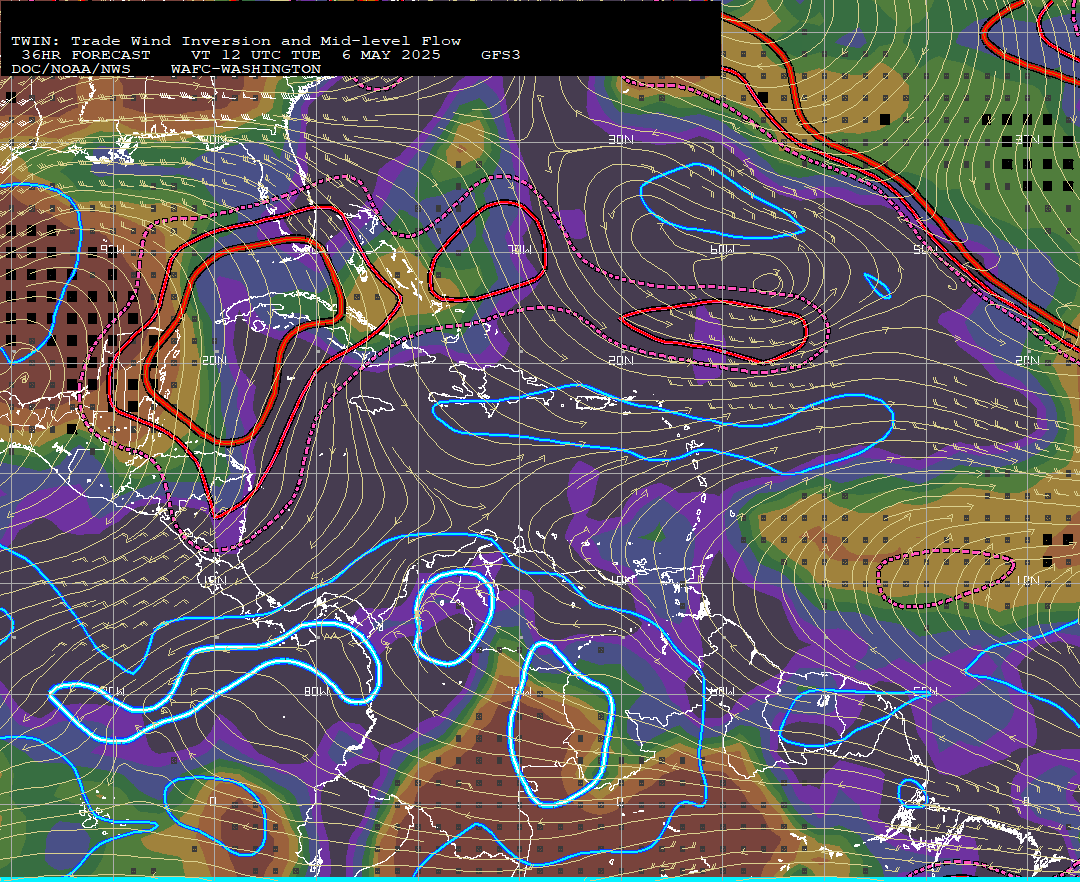Click the "50W" label beside the thick red front
Image resolution: width=1080 pixels, height=882 pixels.
[925, 249]
